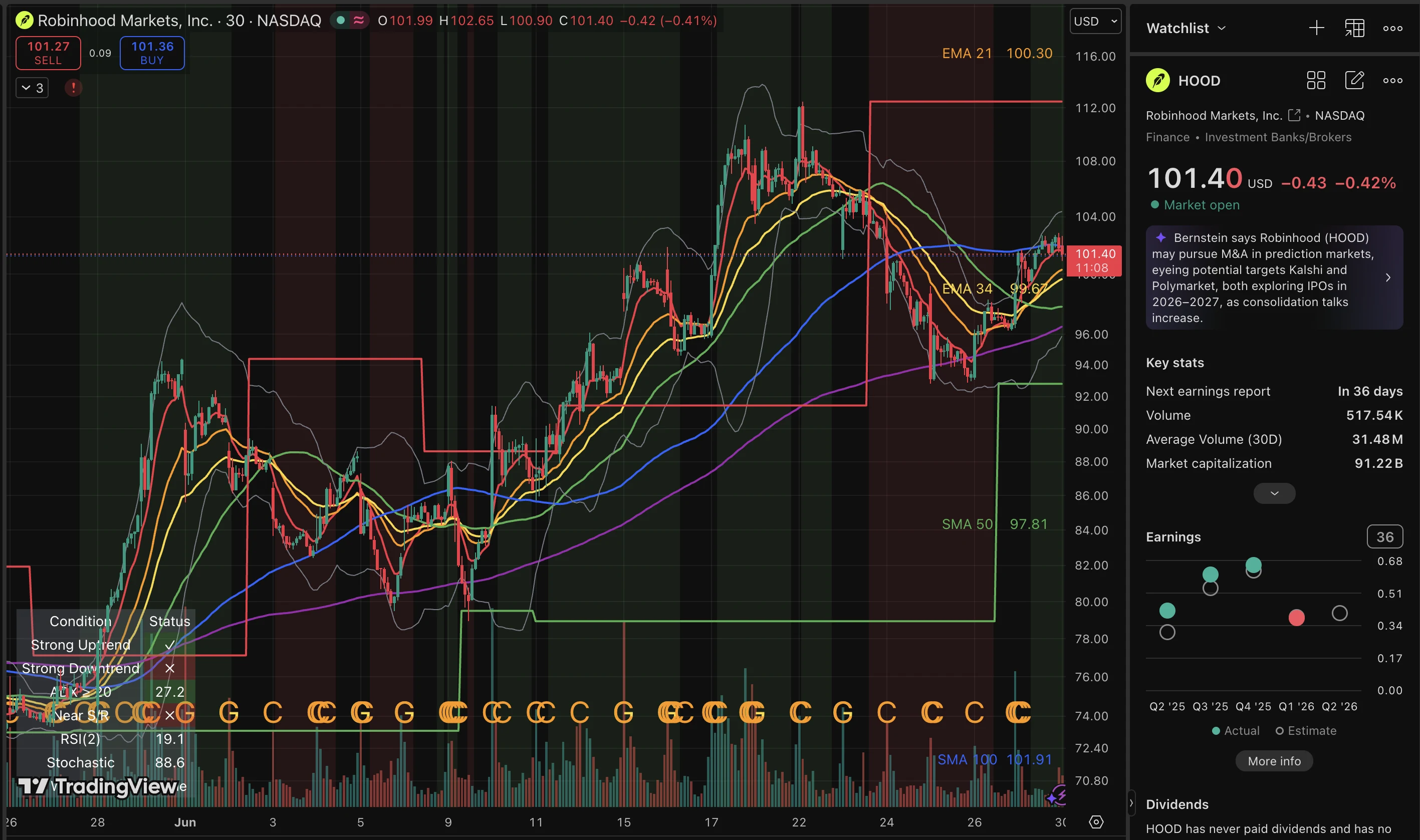This screenshot has width=1420, height=840.
Task: Click the edit note icon beside HOOD
Action: coord(1354,80)
